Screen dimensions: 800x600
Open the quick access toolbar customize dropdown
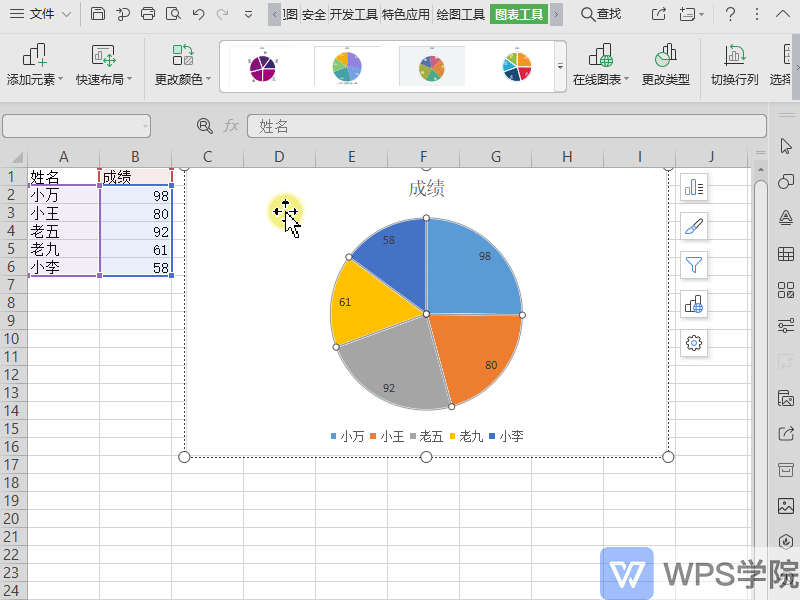pos(248,14)
